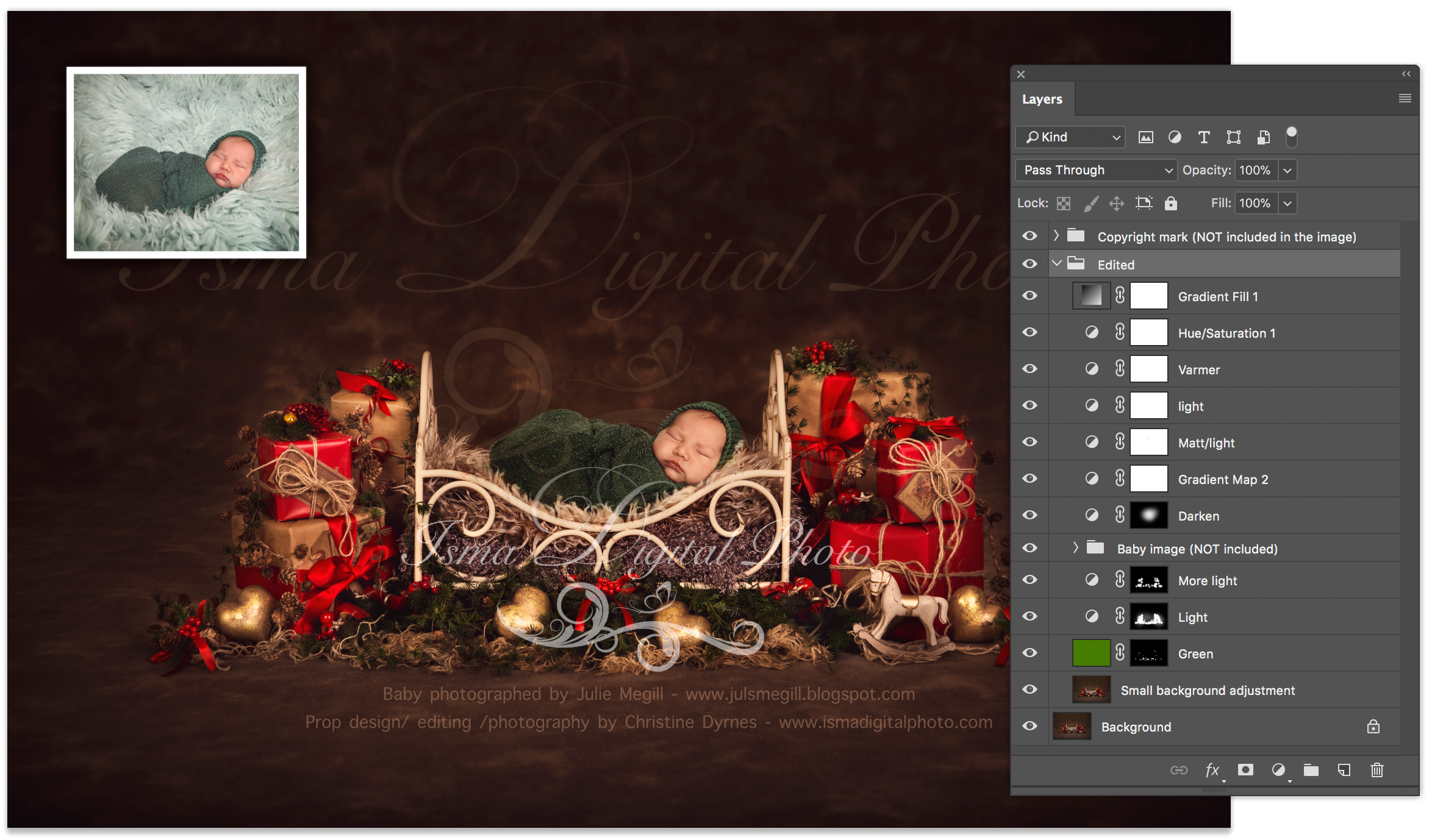
Task: Hide the Varmer layer
Action: coord(1030,369)
